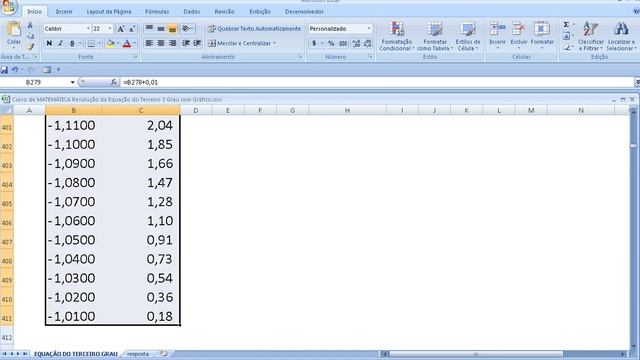Center text horizontally
The height and width of the screenshot is (360, 640).
point(161,43)
